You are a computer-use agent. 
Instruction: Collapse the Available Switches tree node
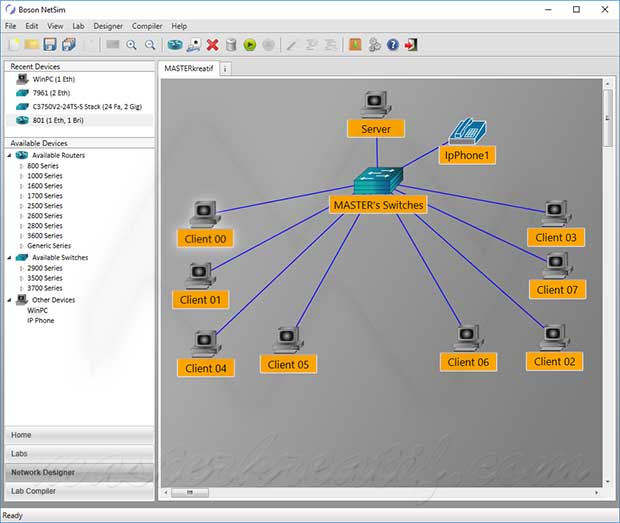coord(9,258)
